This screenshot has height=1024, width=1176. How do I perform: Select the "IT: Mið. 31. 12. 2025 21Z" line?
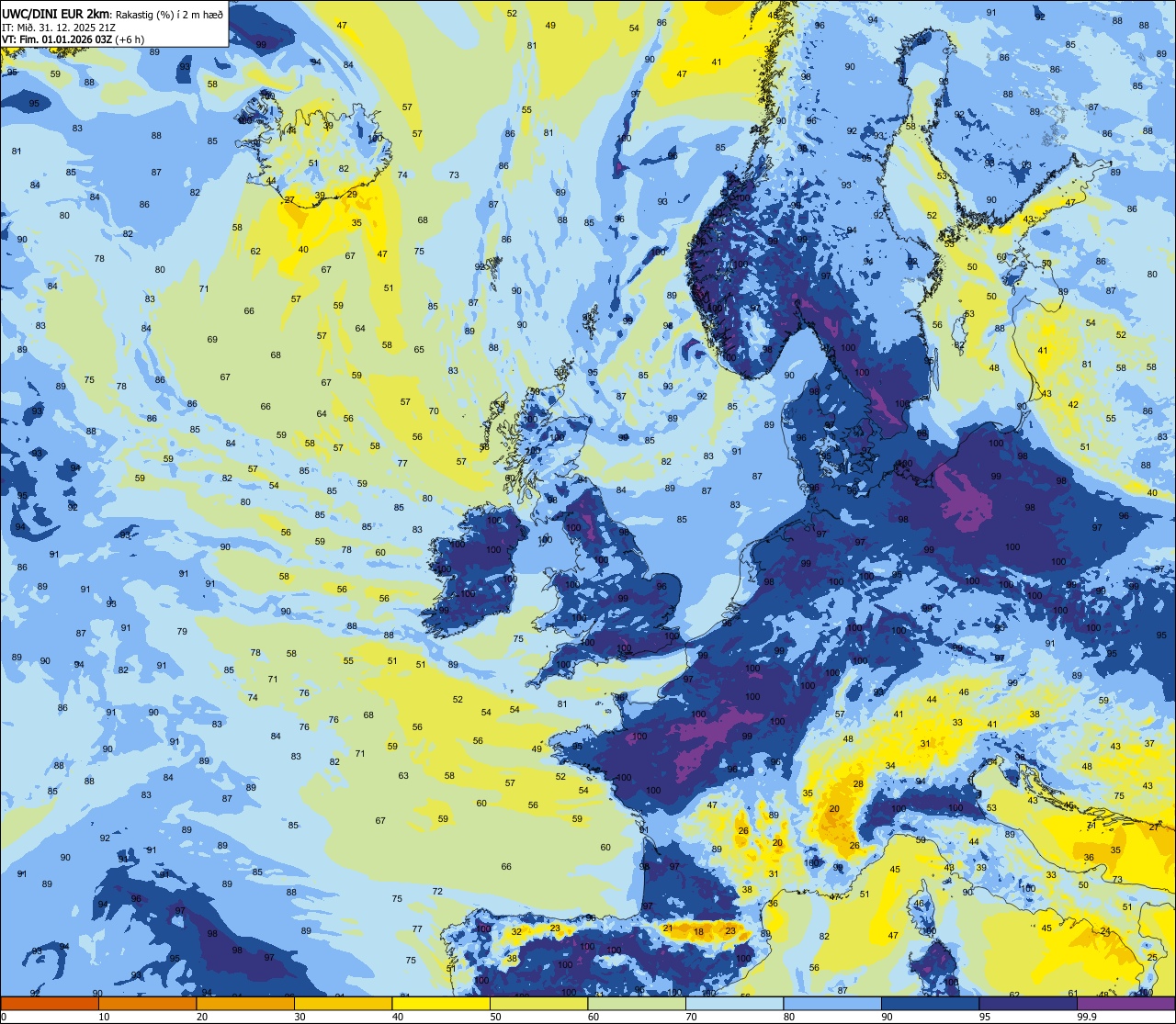tap(59, 27)
